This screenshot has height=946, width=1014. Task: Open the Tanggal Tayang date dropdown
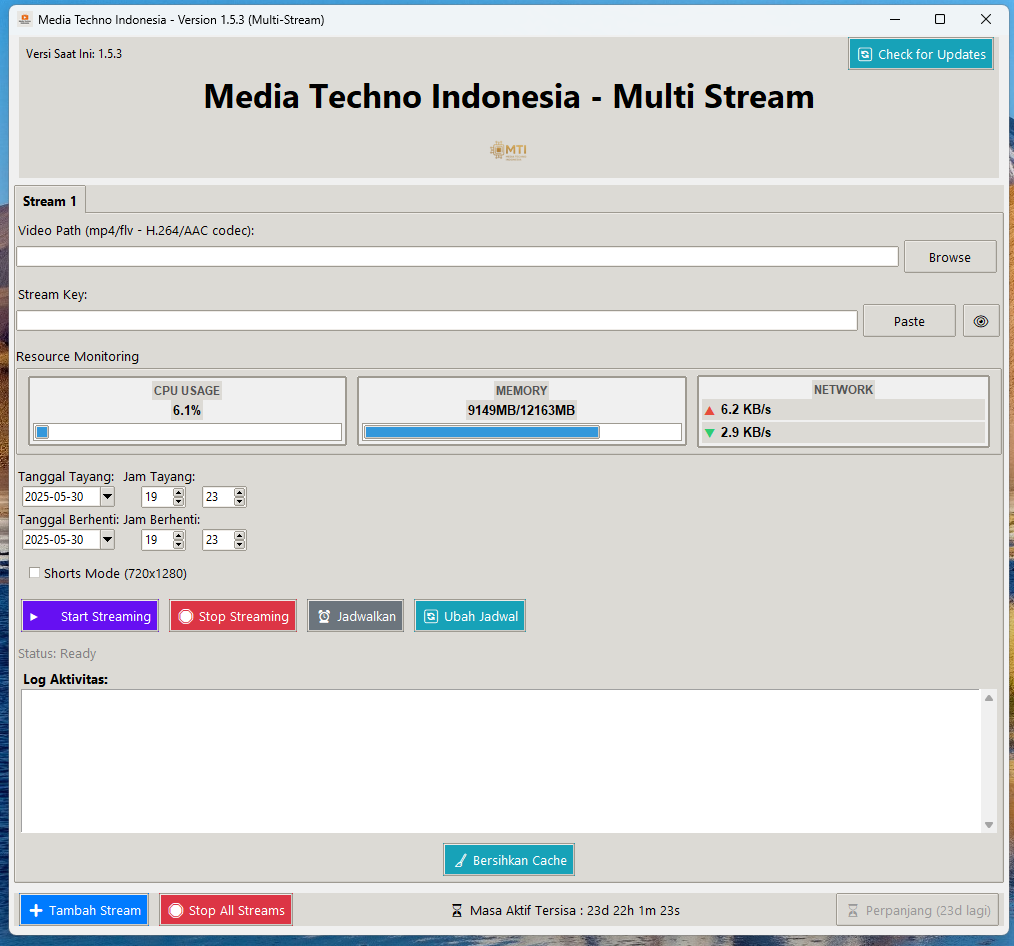107,497
